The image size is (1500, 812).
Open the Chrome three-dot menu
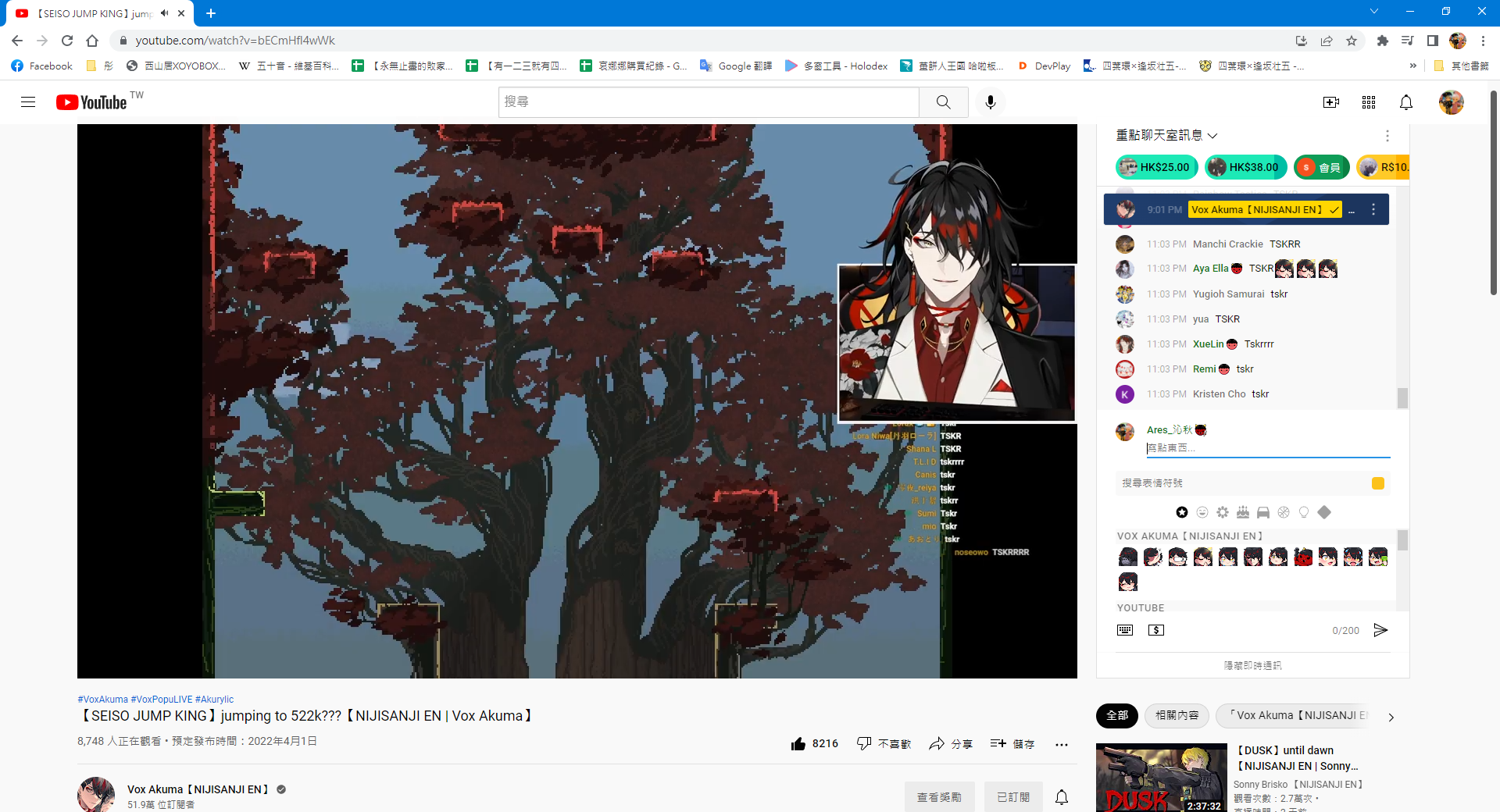[x=1483, y=41]
